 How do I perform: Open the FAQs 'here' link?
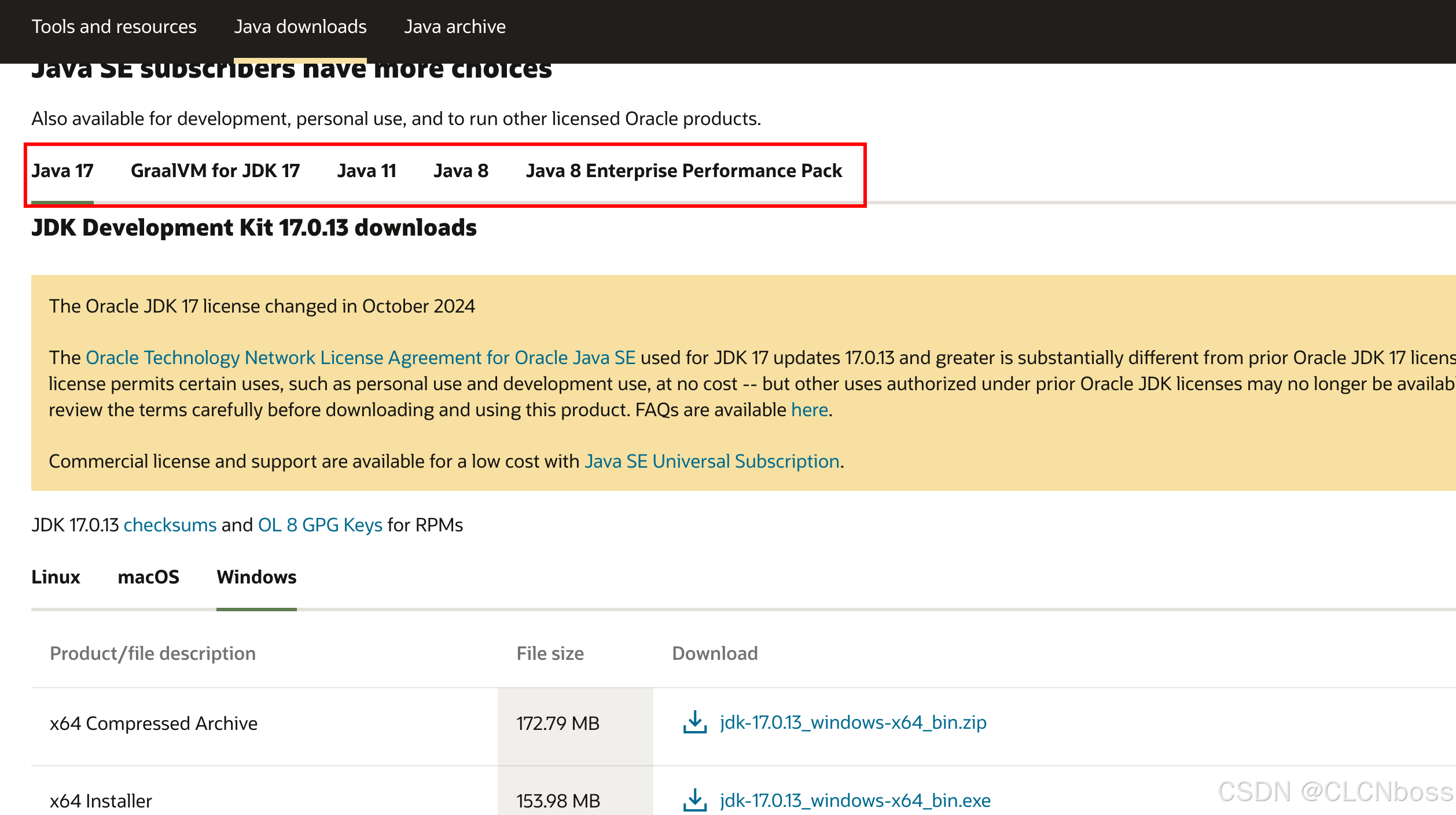coord(810,410)
